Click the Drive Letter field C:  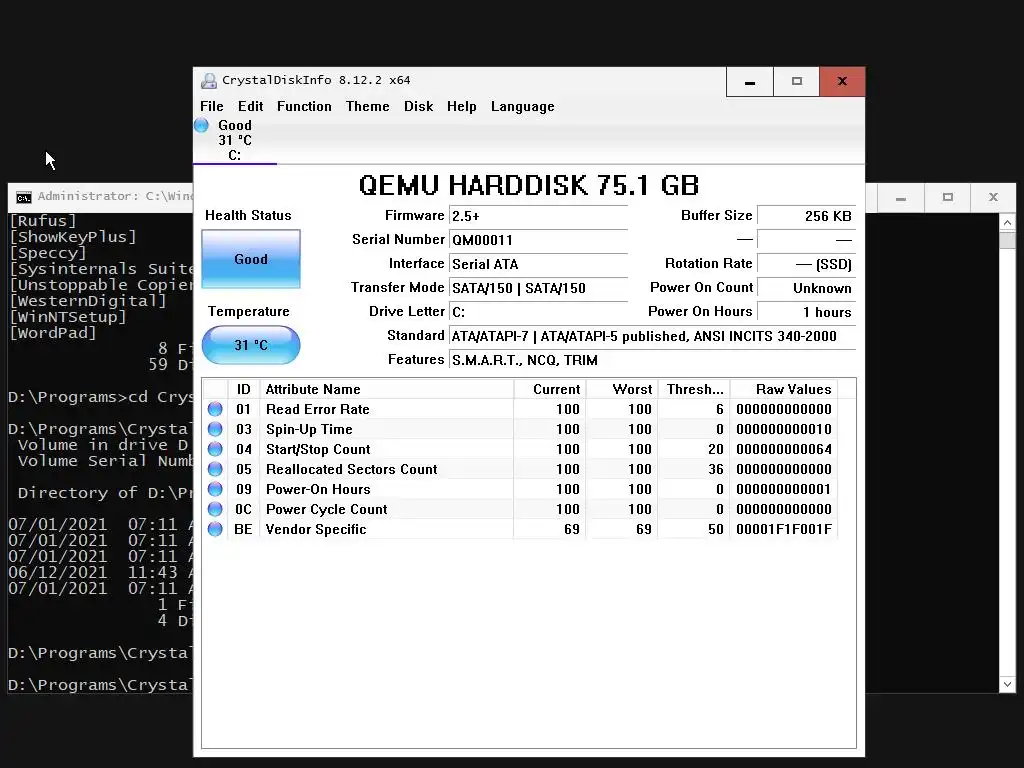tap(538, 312)
